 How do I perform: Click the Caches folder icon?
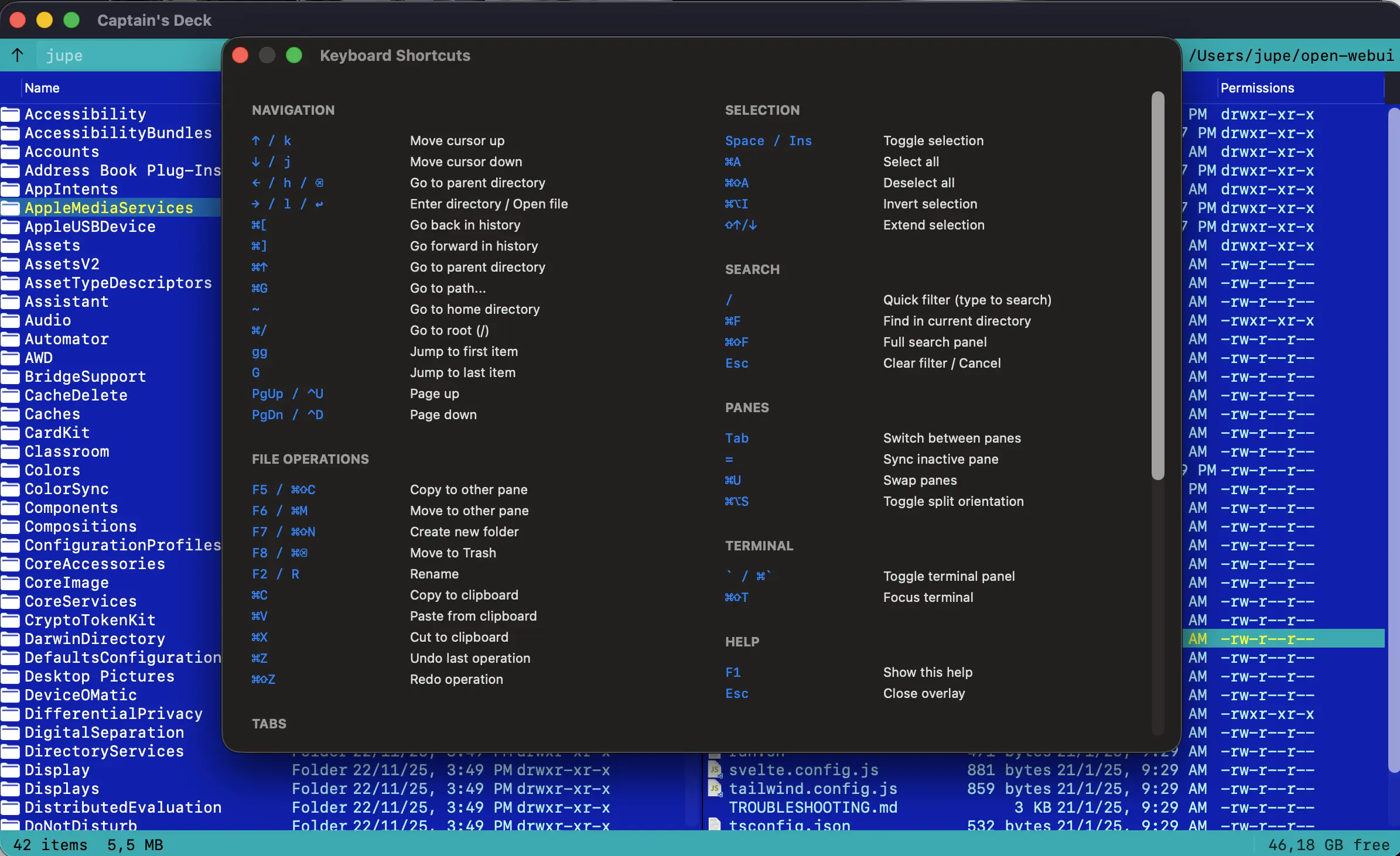[10, 414]
